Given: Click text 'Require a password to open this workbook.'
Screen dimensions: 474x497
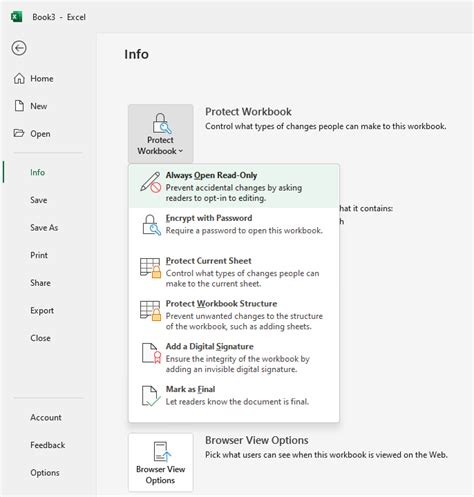Looking at the screenshot, I should coord(244,231).
